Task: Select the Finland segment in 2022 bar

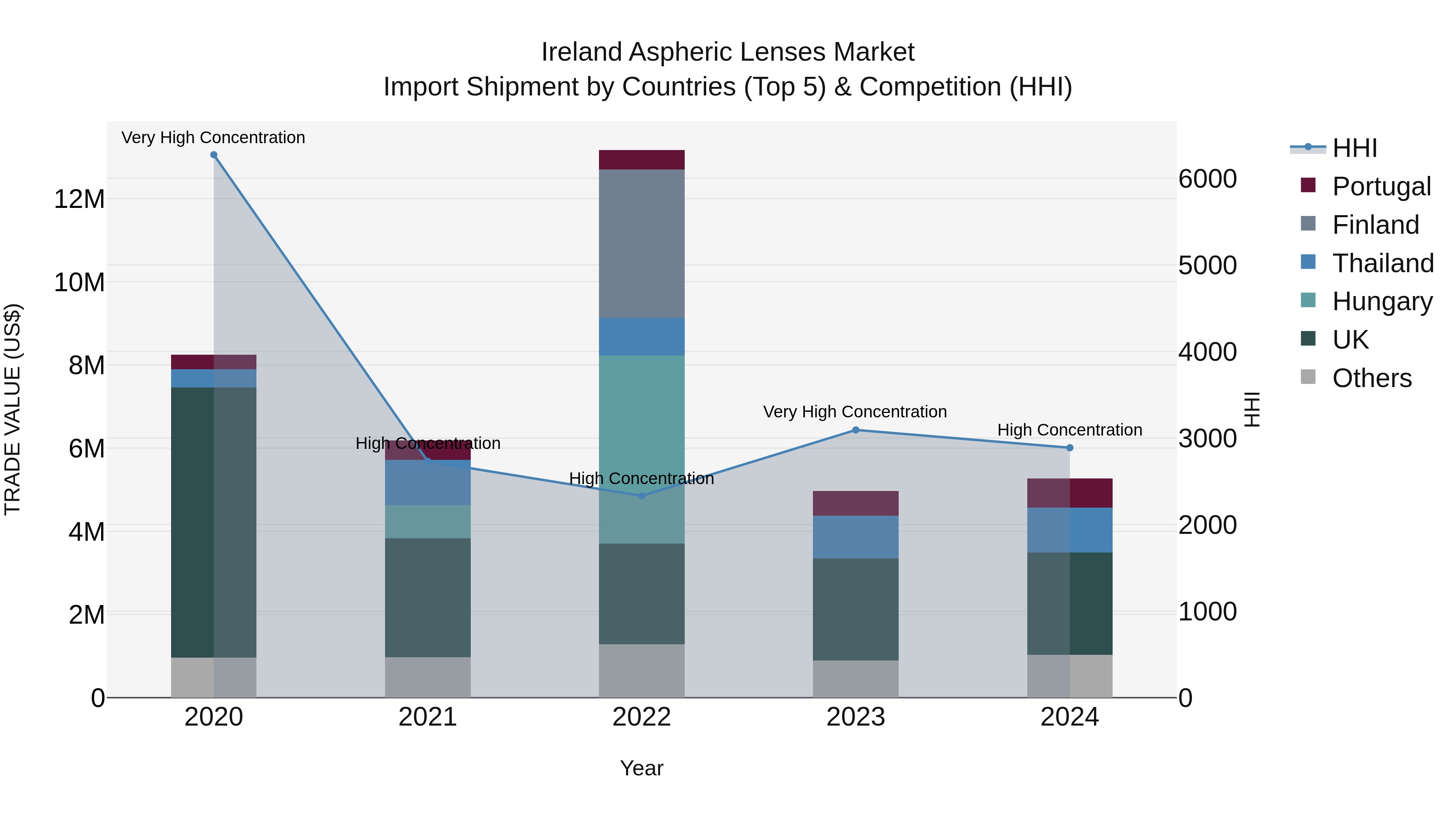Action: [x=641, y=243]
